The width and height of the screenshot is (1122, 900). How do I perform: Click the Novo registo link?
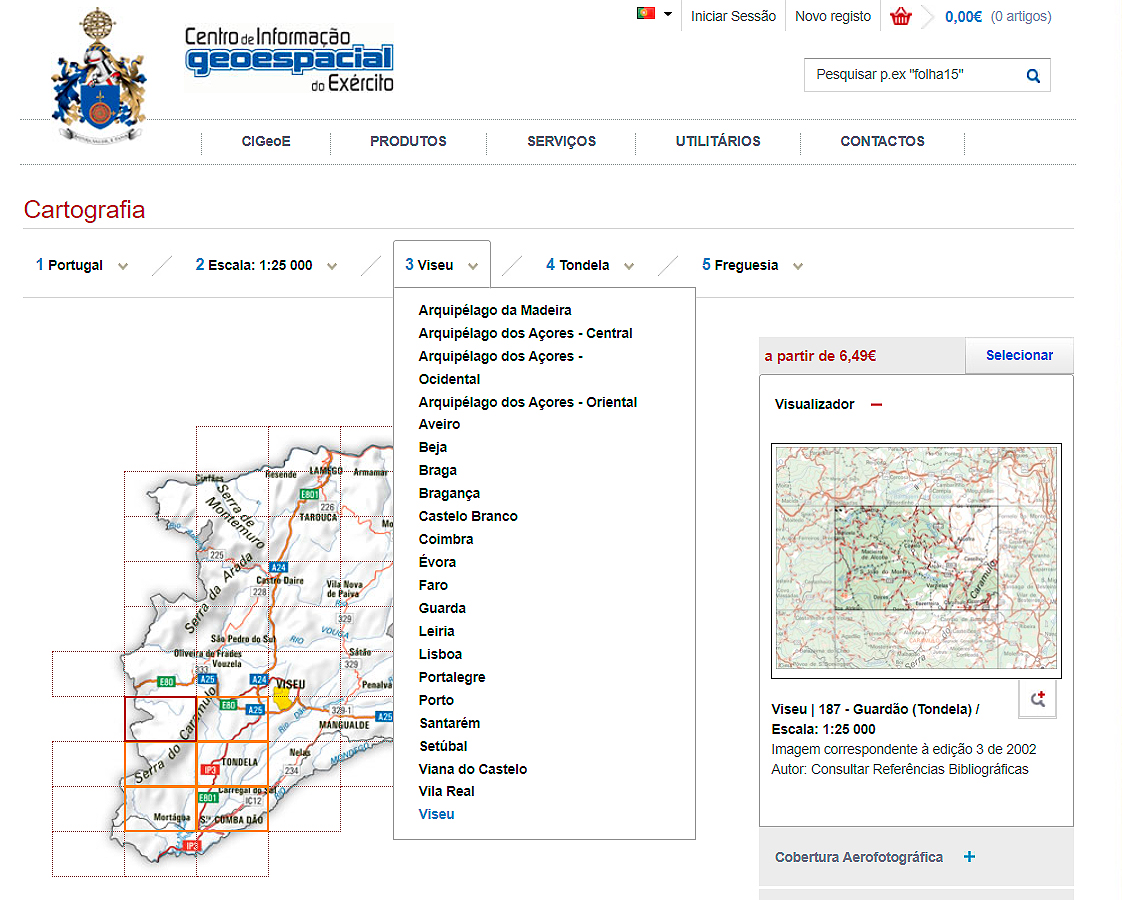click(x=833, y=16)
